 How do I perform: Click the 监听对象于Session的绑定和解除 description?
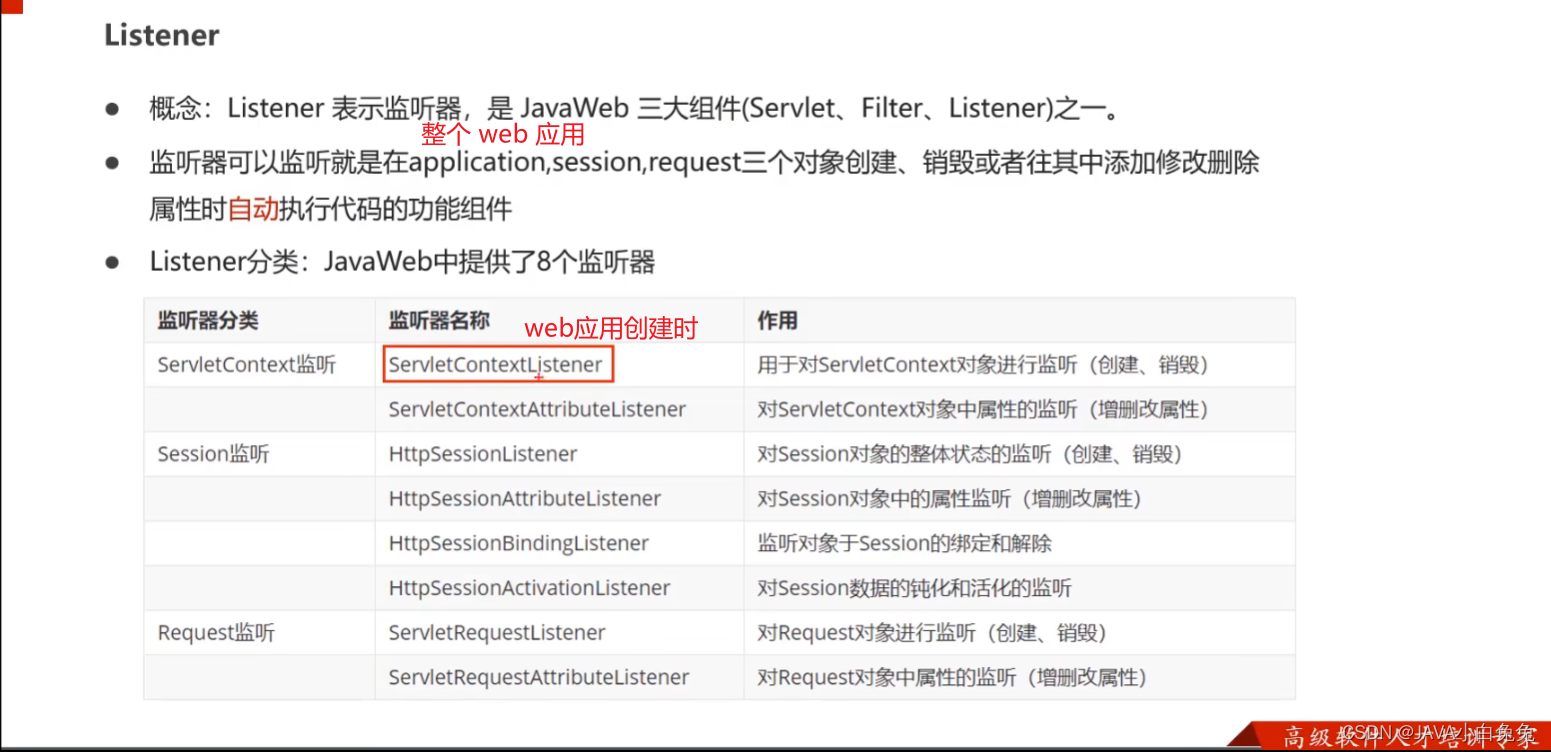click(x=905, y=543)
